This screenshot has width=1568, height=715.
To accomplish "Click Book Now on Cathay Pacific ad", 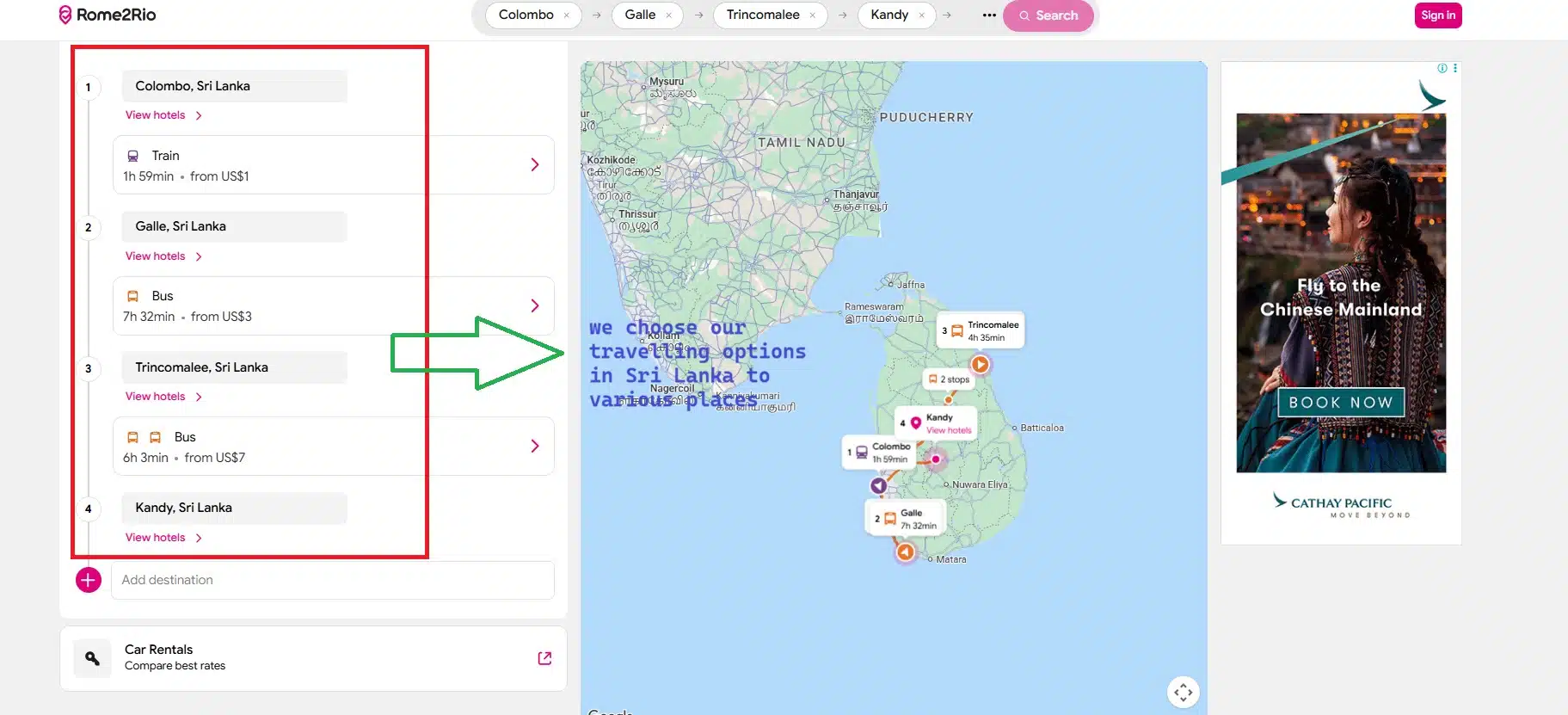I will tap(1341, 402).
